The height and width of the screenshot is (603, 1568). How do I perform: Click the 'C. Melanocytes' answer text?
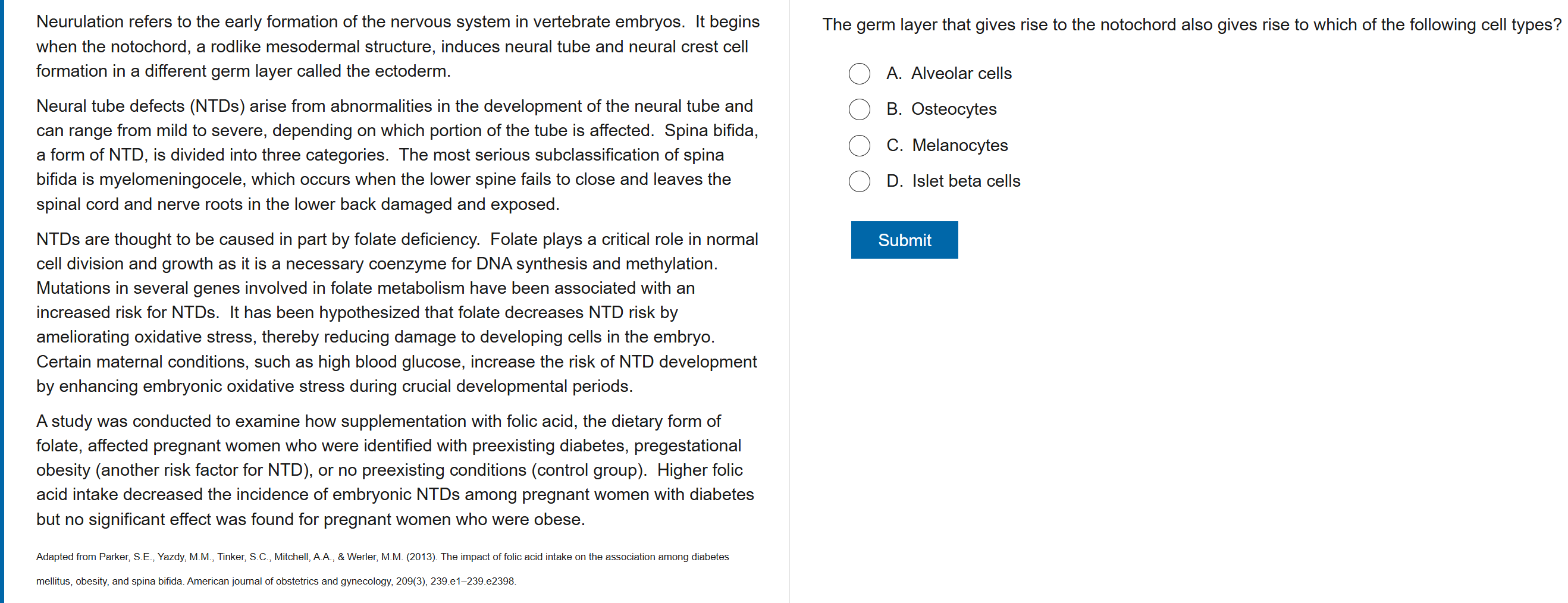[x=946, y=146]
